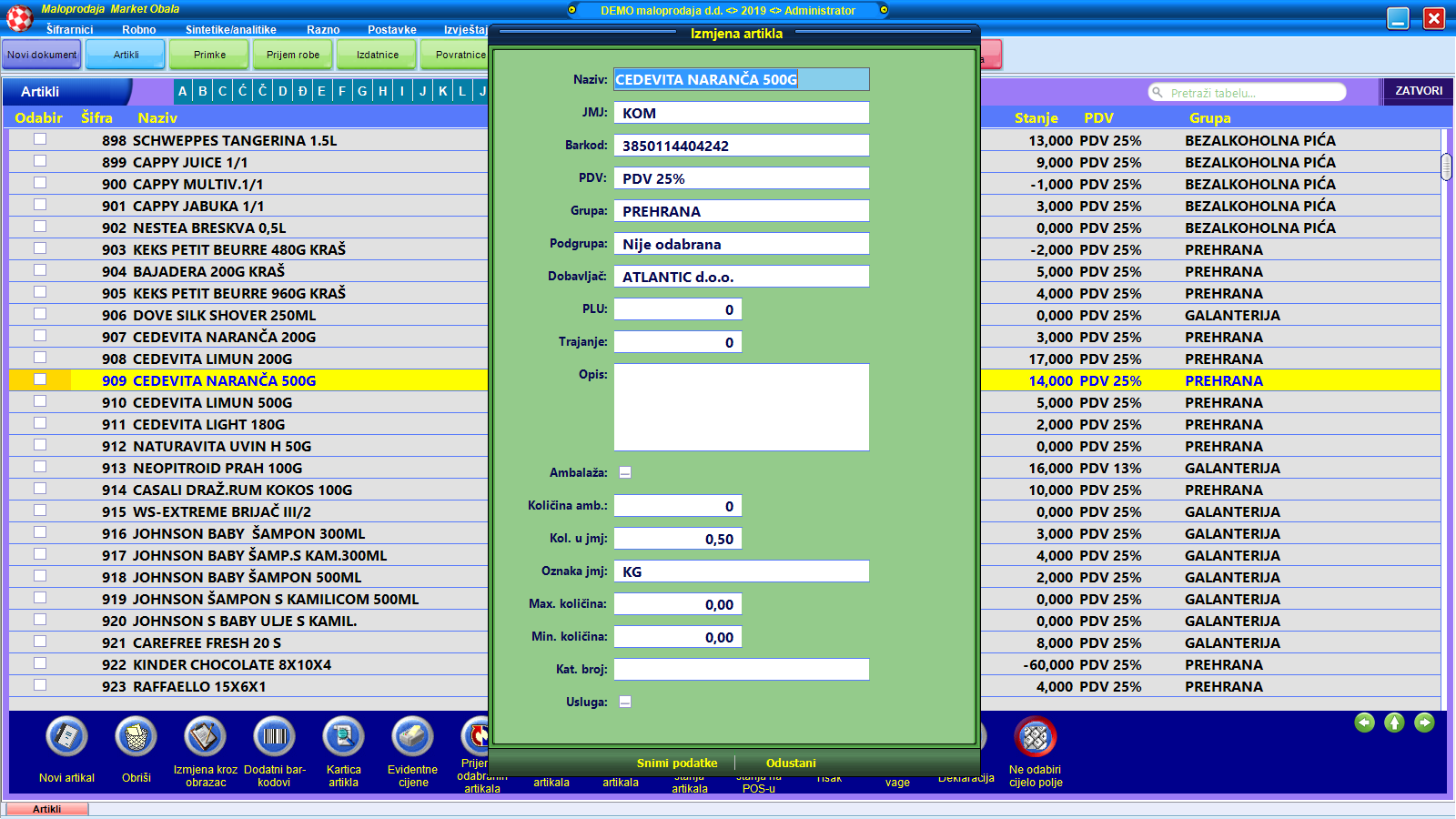Toggle the Ambalaža checkbox
Viewport: 1456px width, 819px height.
click(625, 472)
